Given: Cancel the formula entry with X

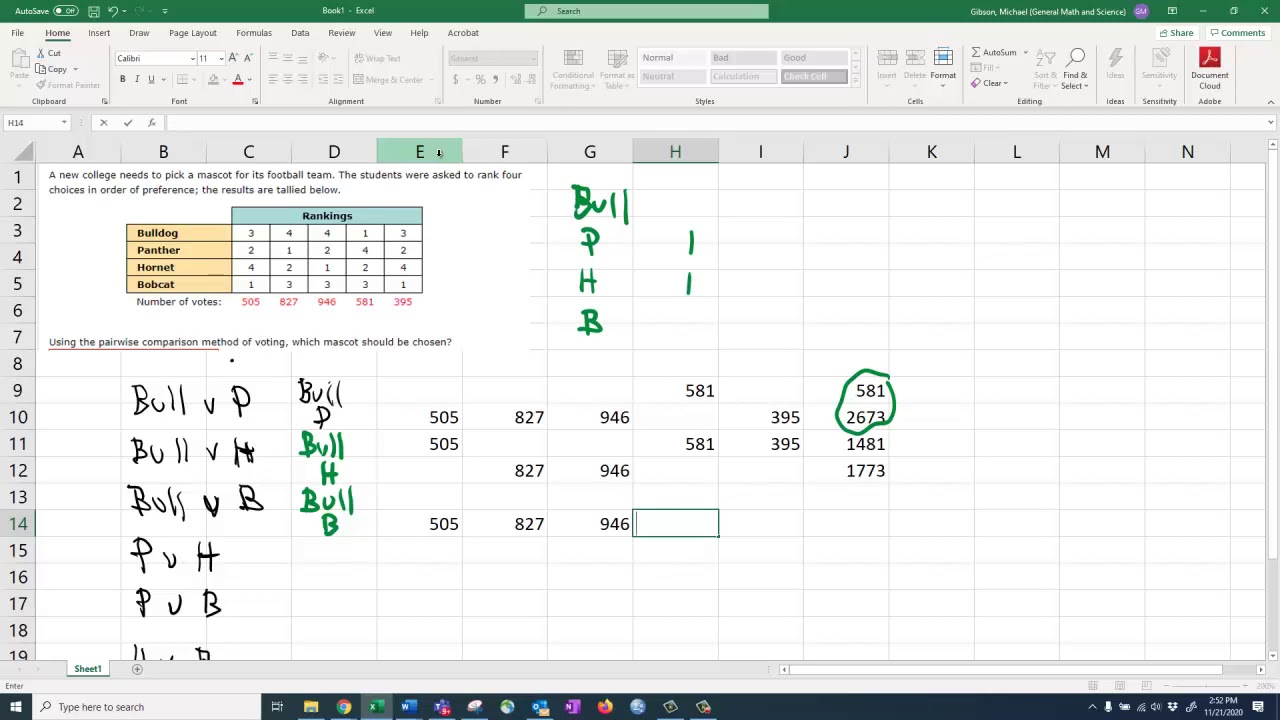Looking at the screenshot, I should coord(103,123).
